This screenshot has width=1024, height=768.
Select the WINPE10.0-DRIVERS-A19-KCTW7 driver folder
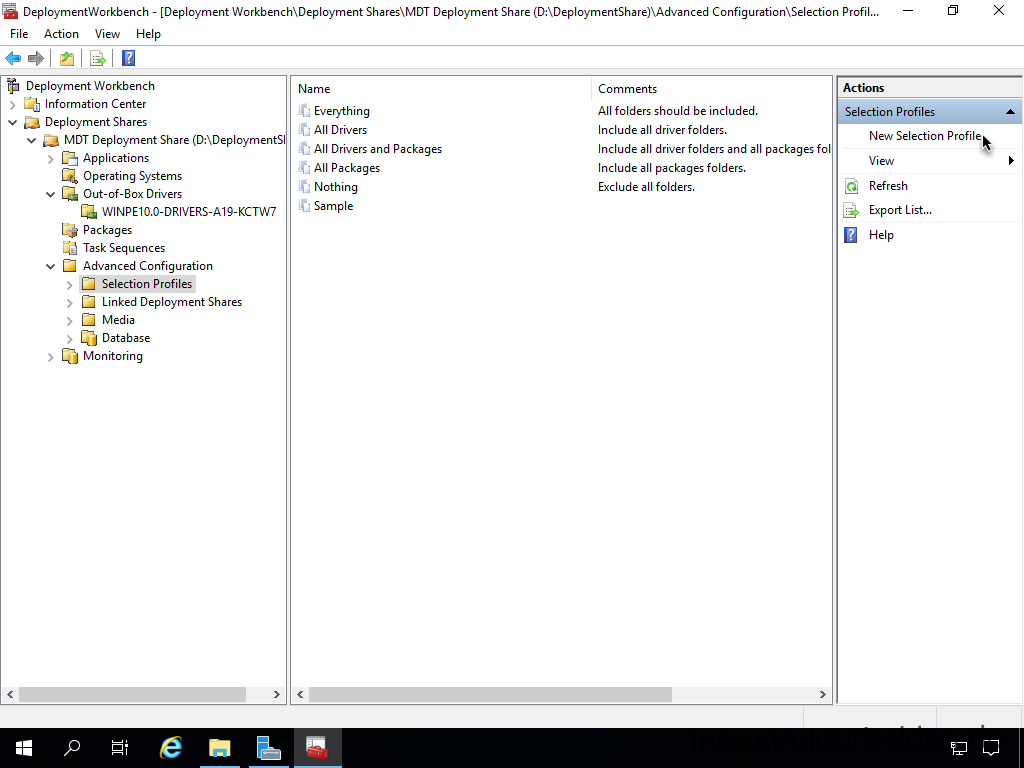[x=188, y=212]
